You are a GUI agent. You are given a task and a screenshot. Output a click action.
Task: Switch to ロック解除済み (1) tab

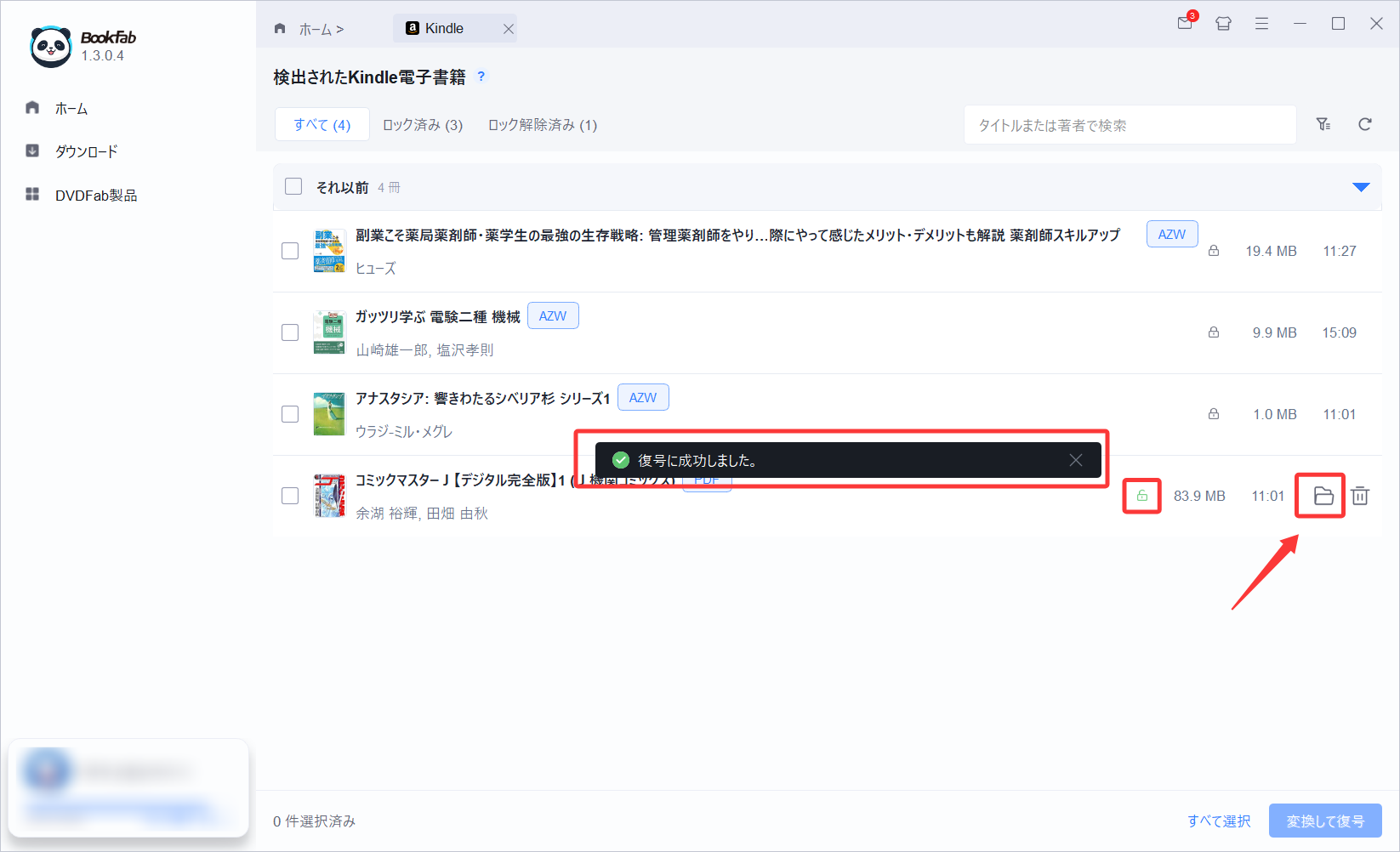click(543, 125)
